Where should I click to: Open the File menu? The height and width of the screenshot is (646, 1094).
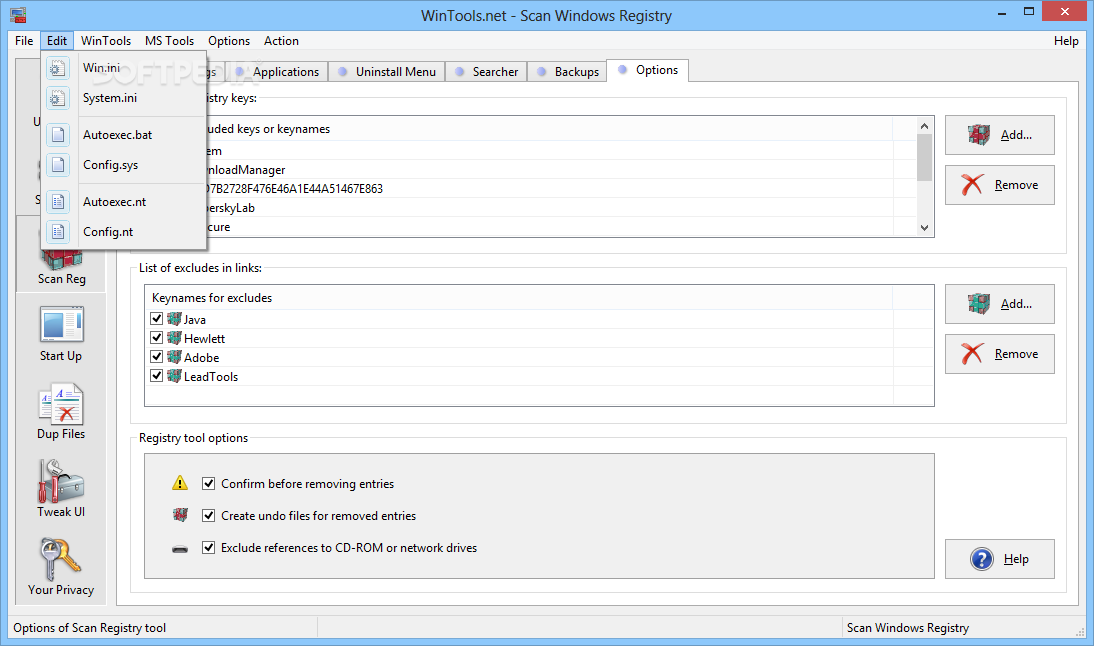(24, 40)
